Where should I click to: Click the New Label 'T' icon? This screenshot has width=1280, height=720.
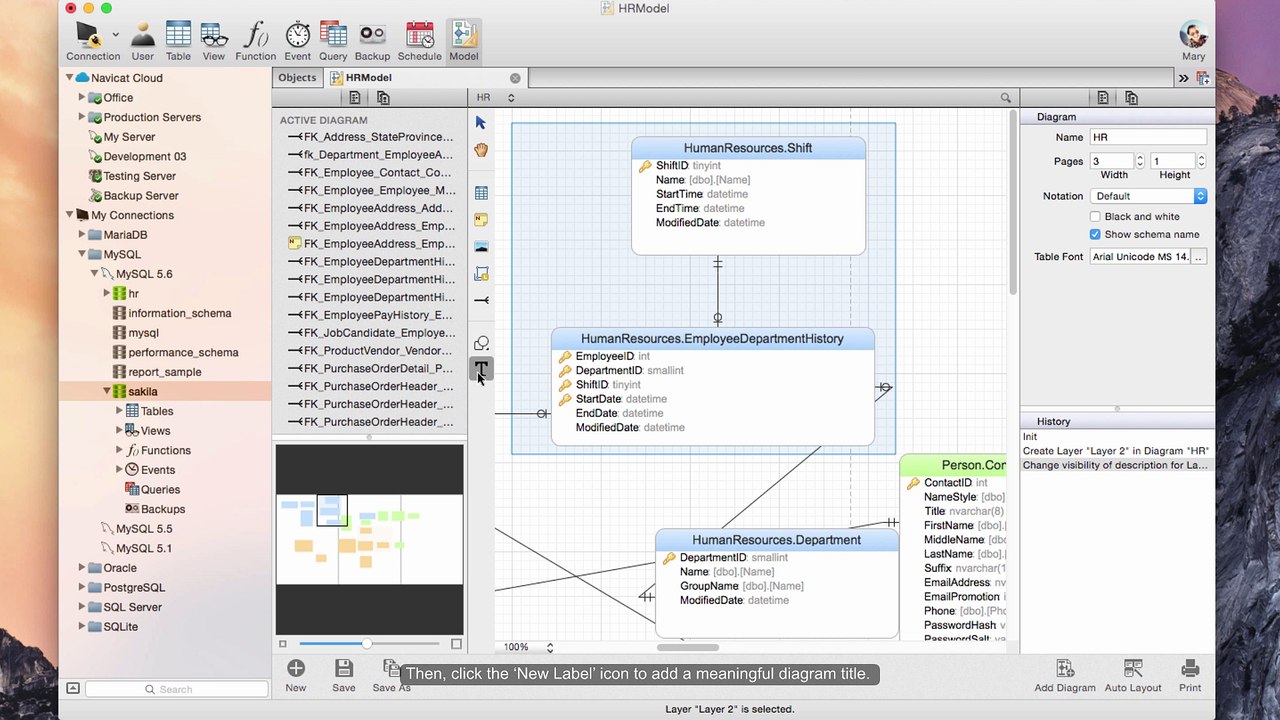coord(481,369)
